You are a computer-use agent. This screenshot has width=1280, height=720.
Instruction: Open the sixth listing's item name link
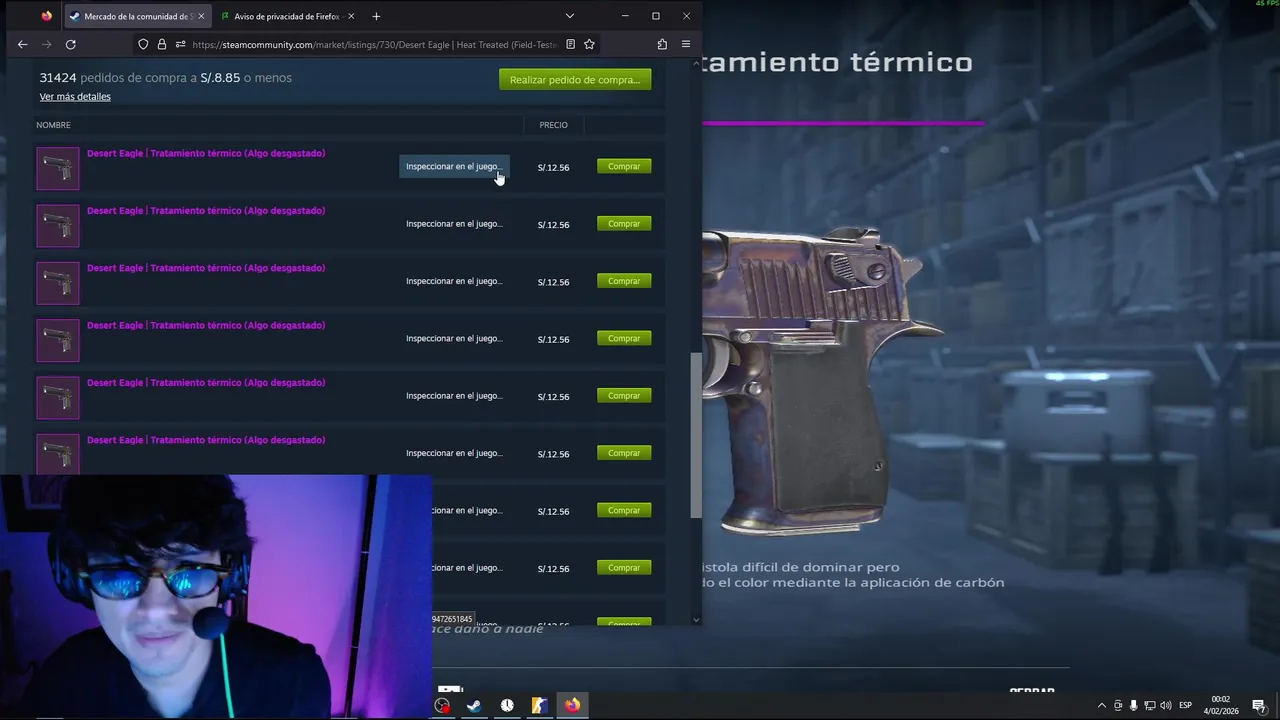pyautogui.click(x=206, y=440)
